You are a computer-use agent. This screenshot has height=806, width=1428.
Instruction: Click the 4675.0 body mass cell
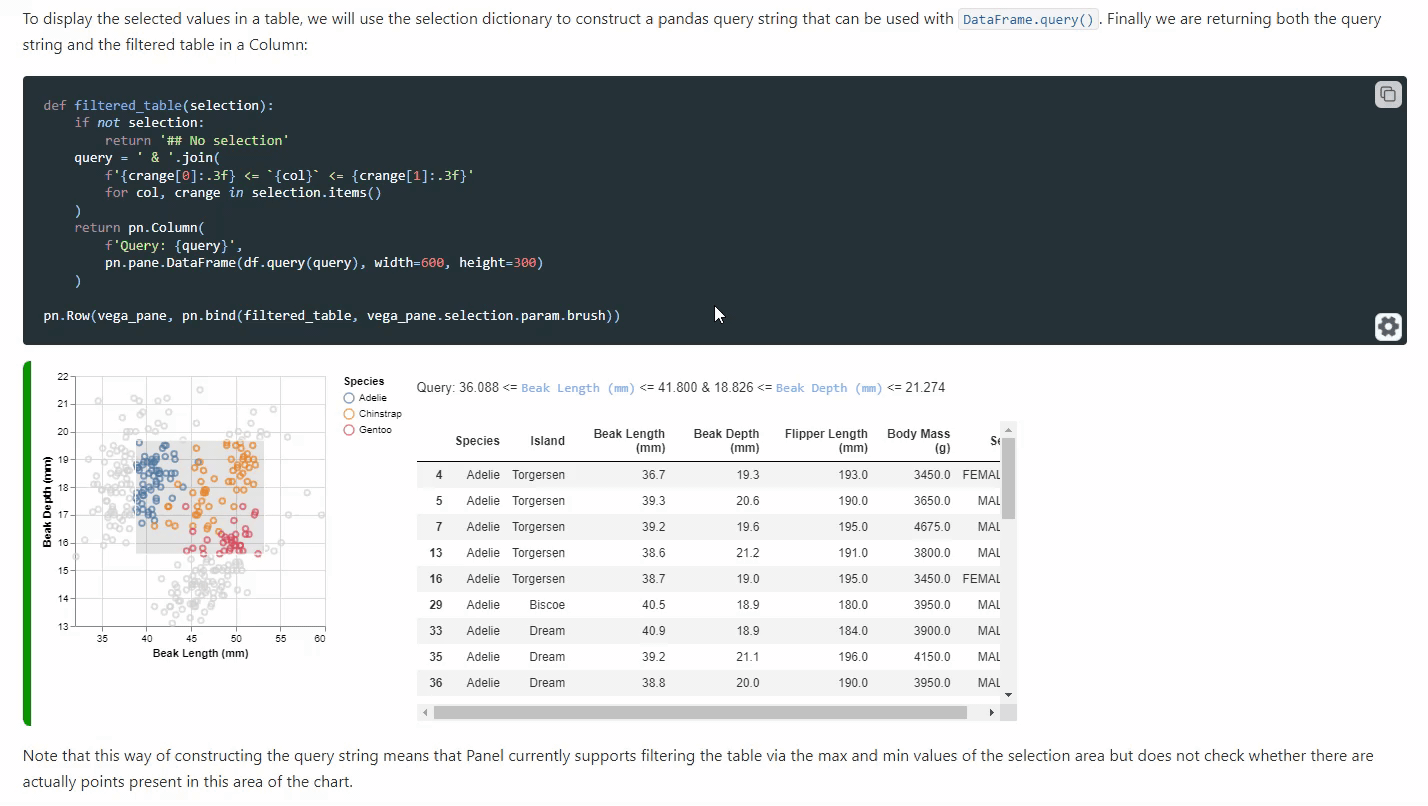click(x=932, y=527)
